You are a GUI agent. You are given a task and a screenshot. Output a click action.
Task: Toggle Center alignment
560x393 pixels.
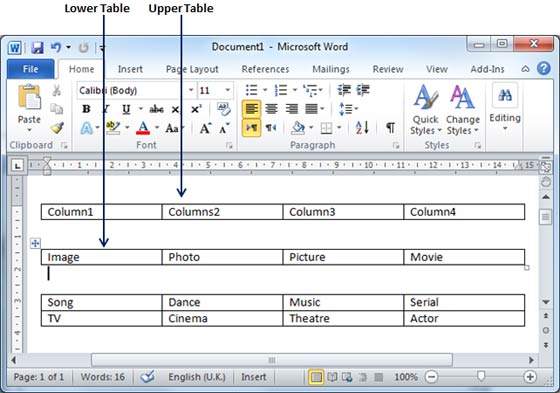coord(271,109)
